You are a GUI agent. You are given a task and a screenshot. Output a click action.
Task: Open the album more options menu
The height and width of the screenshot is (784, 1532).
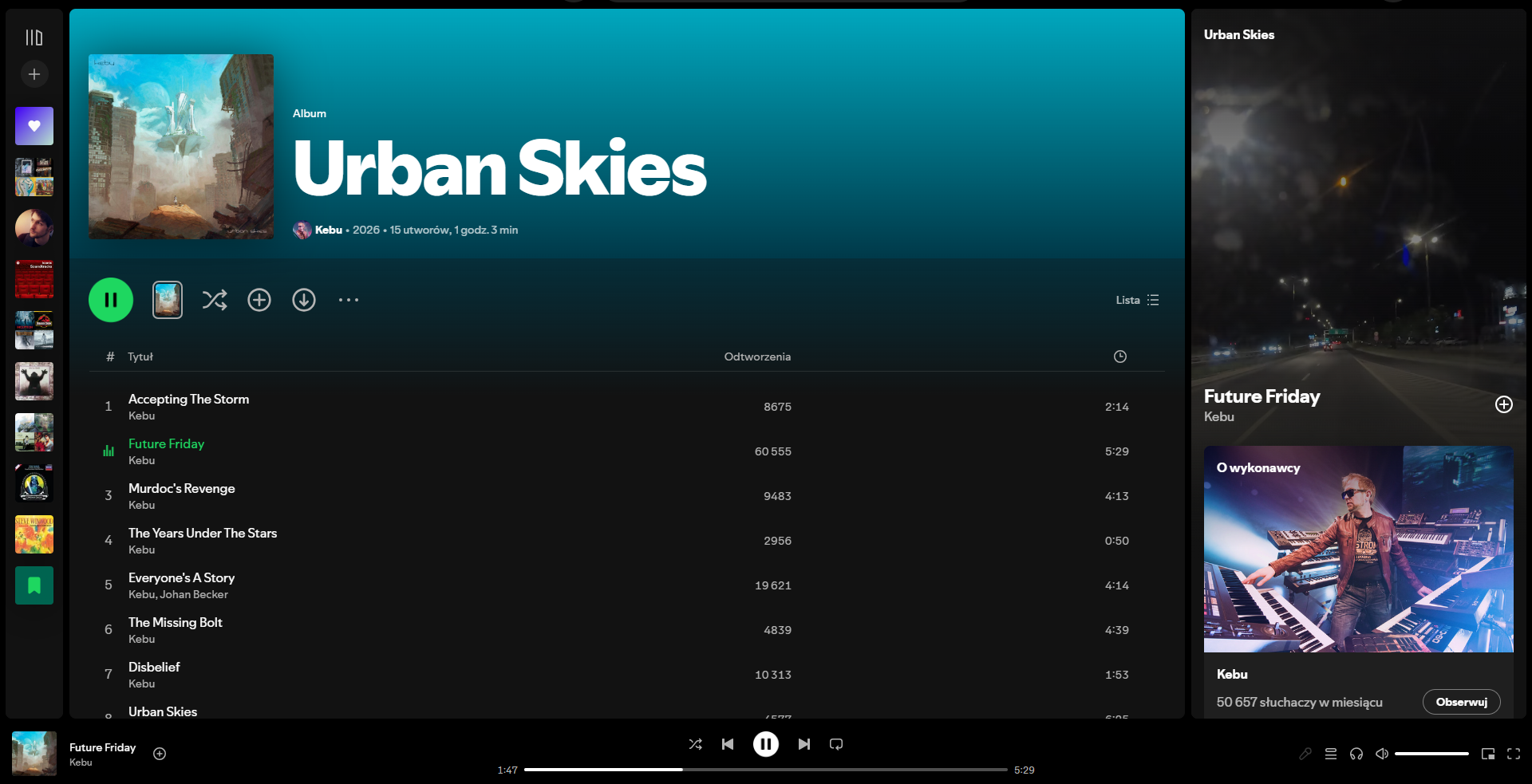[x=349, y=300]
